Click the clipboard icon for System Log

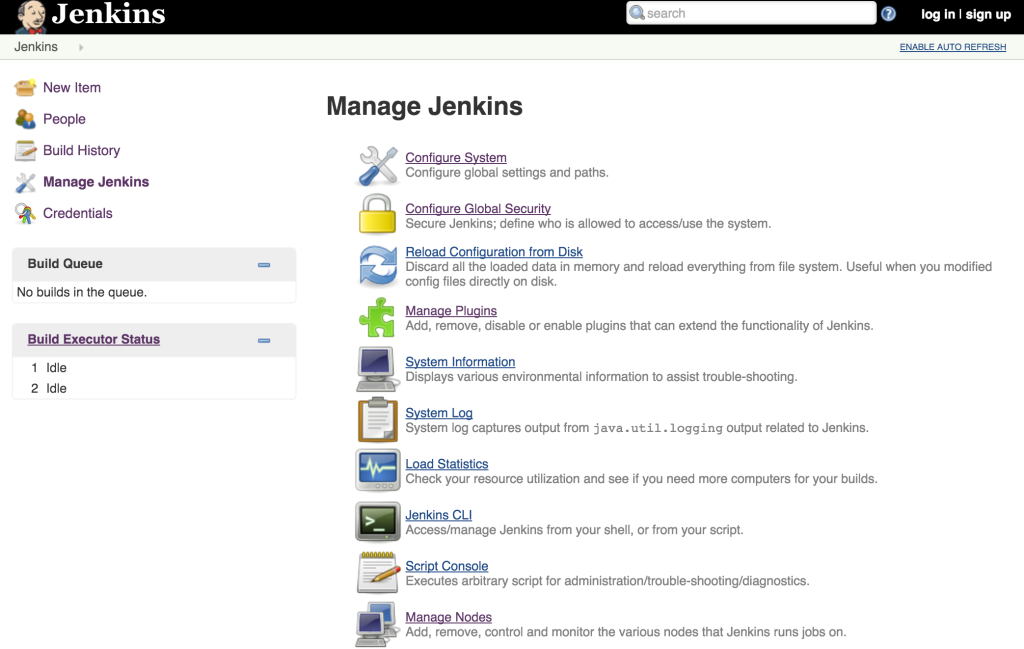point(377,419)
